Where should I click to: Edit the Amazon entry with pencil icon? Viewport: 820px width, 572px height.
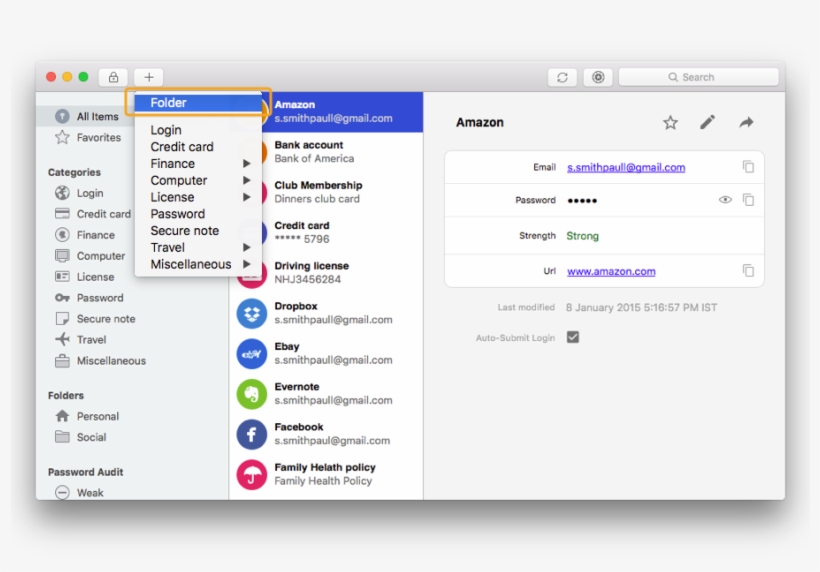pyautogui.click(x=707, y=122)
